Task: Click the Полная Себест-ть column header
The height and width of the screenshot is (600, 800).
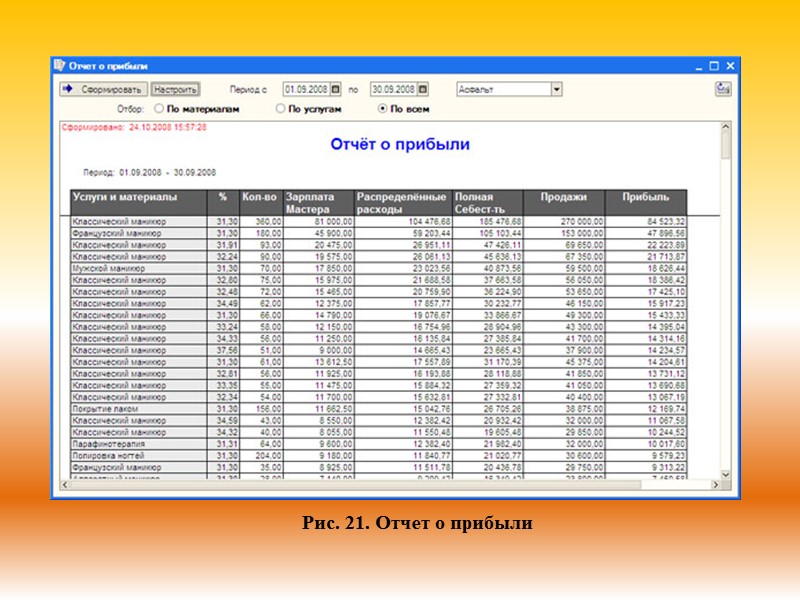Action: click(x=488, y=203)
